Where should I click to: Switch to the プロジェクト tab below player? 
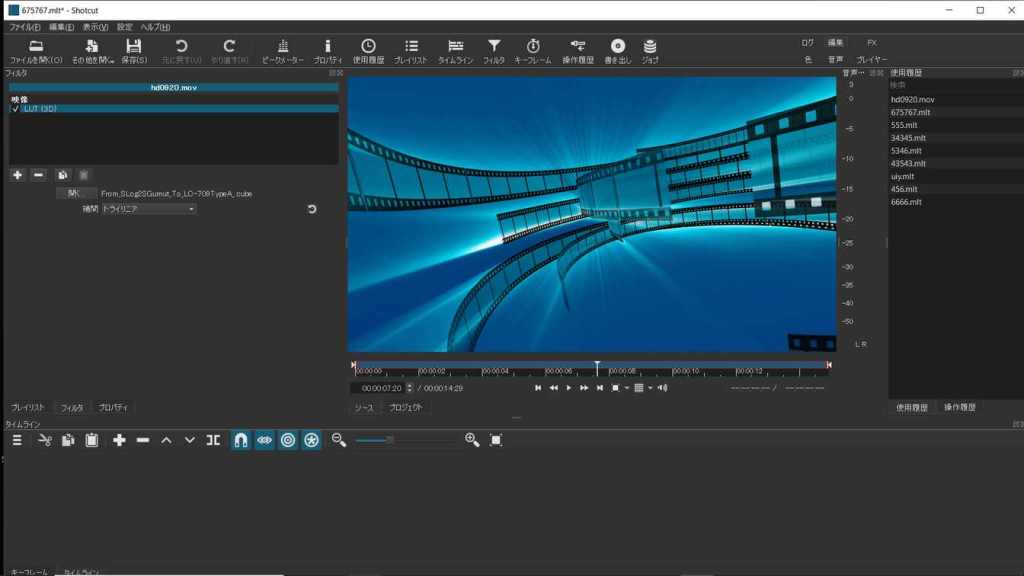[x=405, y=408]
